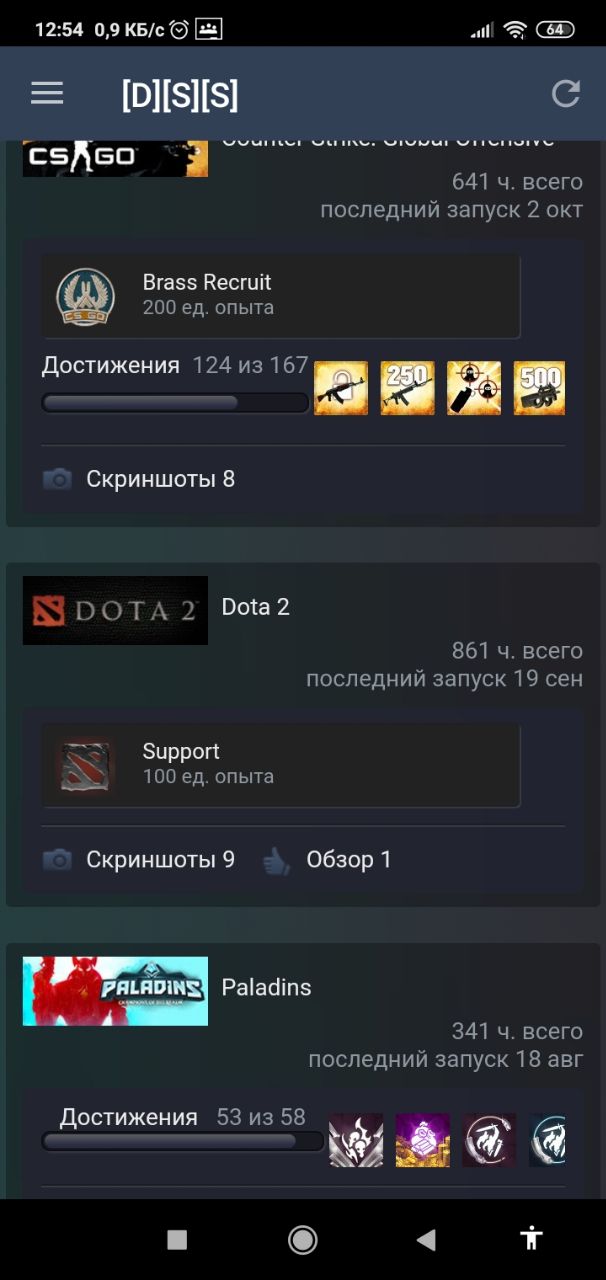Select the 250 rifle achievement icon

[x=408, y=388]
